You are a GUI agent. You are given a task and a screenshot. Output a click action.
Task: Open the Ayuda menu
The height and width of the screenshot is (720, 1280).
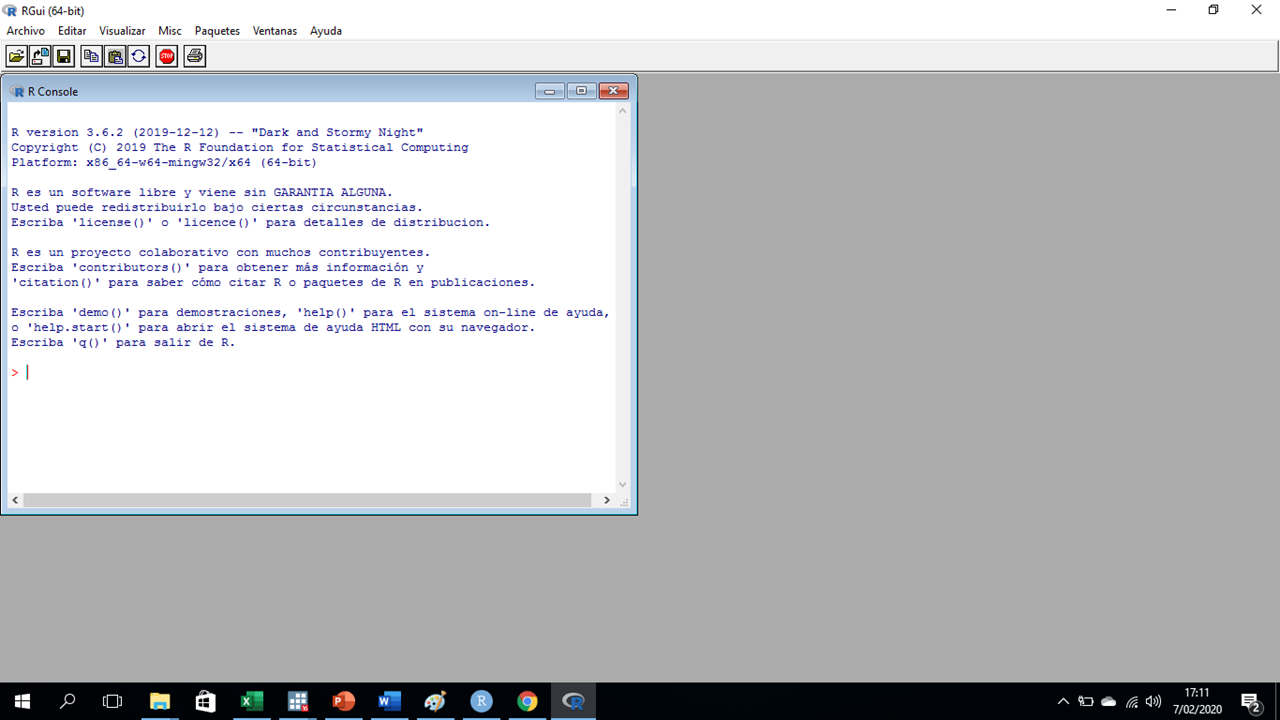click(326, 31)
